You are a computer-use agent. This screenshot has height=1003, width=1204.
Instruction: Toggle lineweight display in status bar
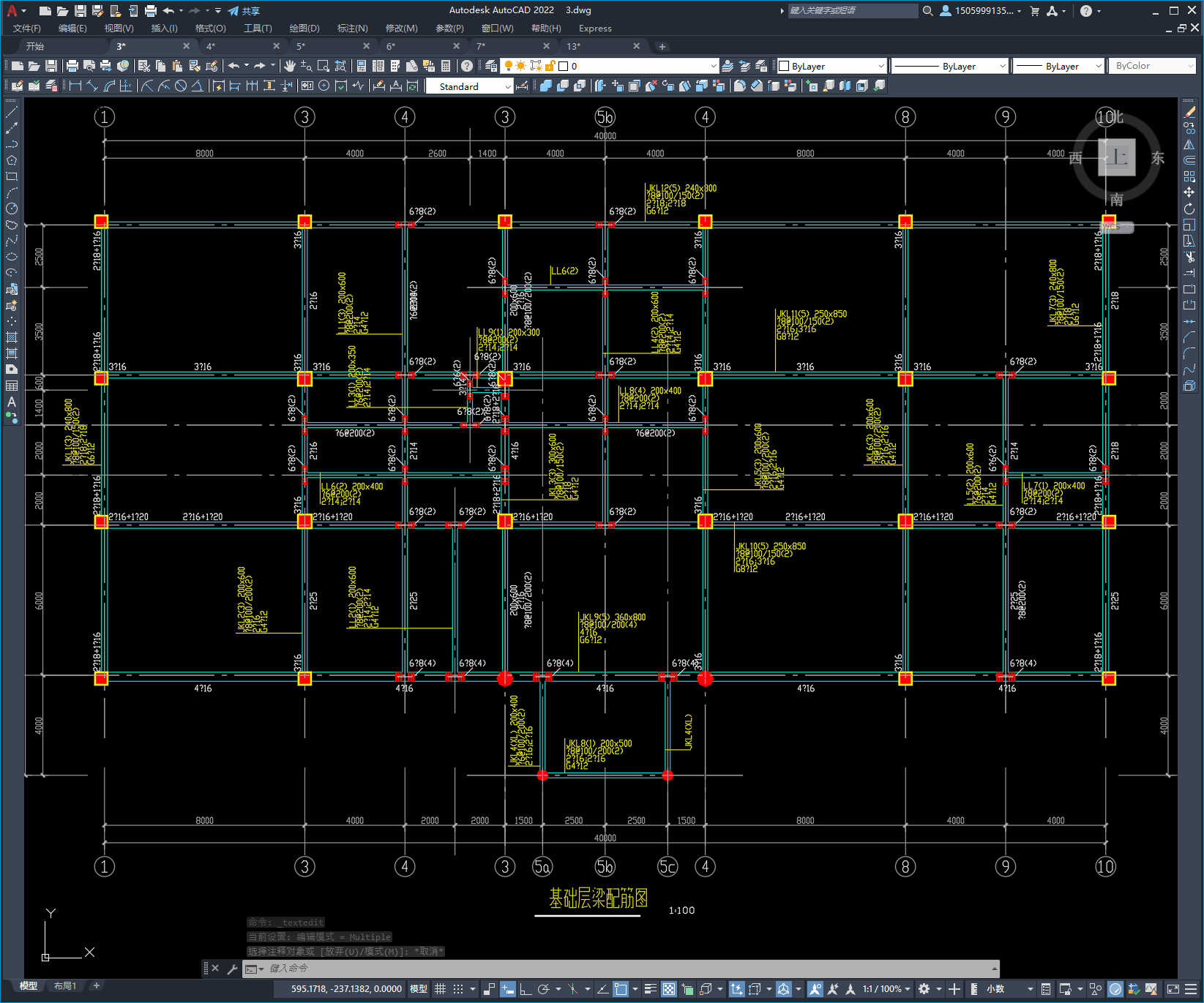pyautogui.click(x=650, y=989)
